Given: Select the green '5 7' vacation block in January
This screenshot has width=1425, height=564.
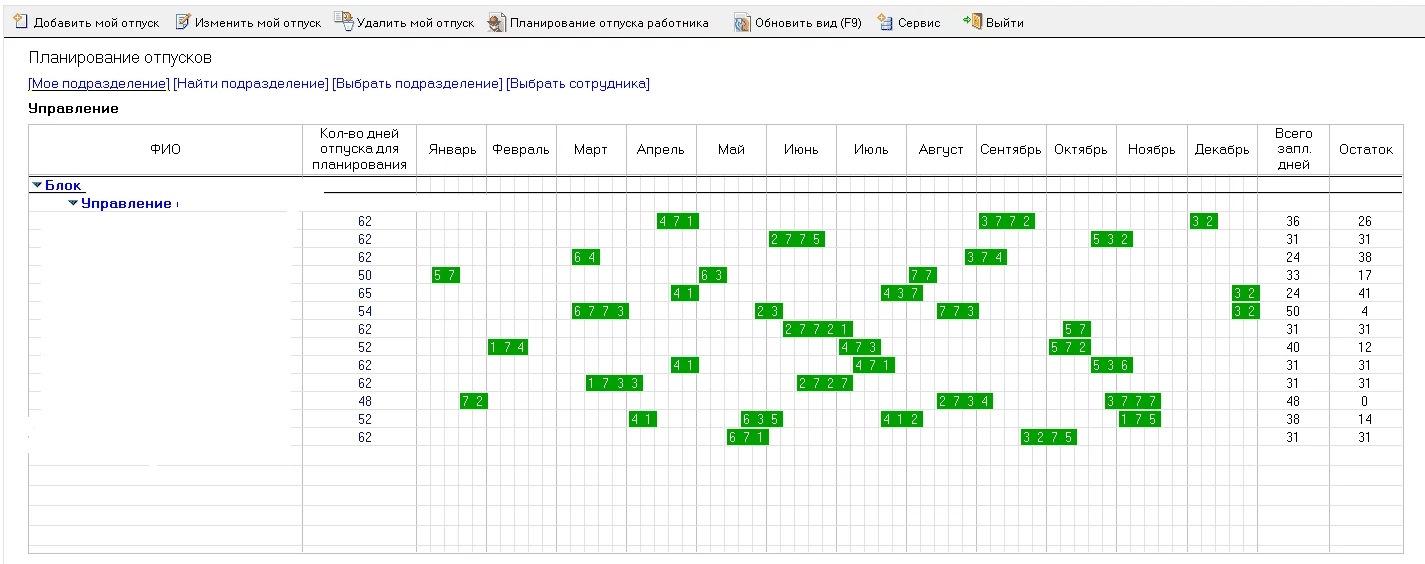Looking at the screenshot, I should 446,275.
